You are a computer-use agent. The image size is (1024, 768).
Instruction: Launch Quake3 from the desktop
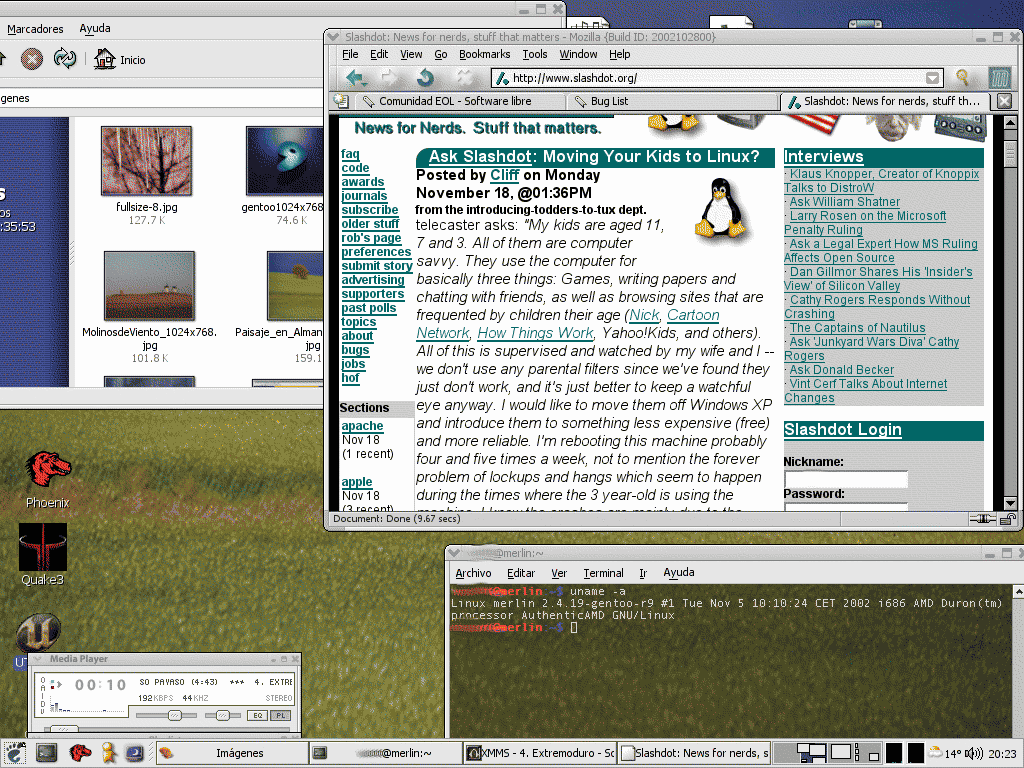point(43,546)
